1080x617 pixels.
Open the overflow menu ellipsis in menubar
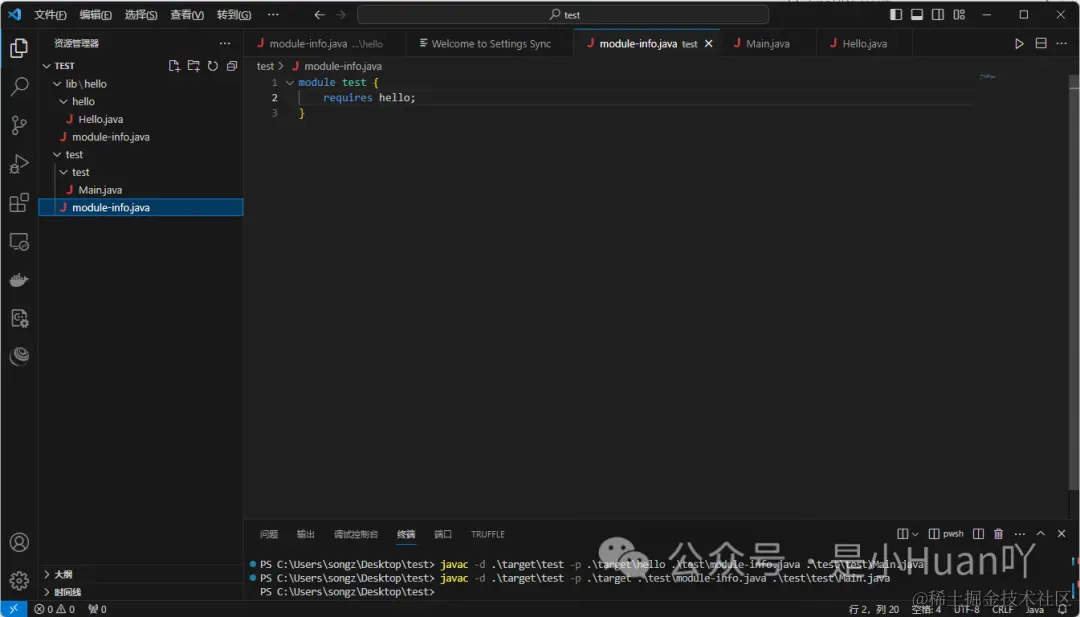[x=273, y=14]
